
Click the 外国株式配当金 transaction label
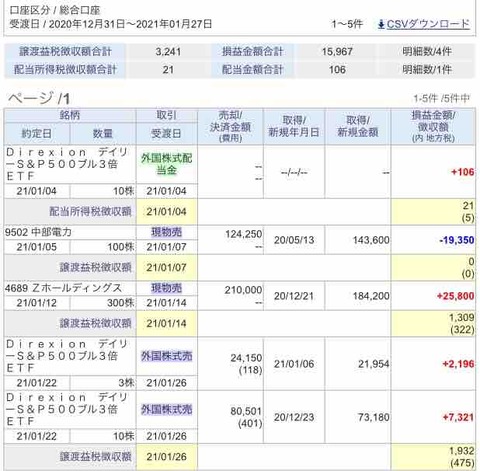167,164
